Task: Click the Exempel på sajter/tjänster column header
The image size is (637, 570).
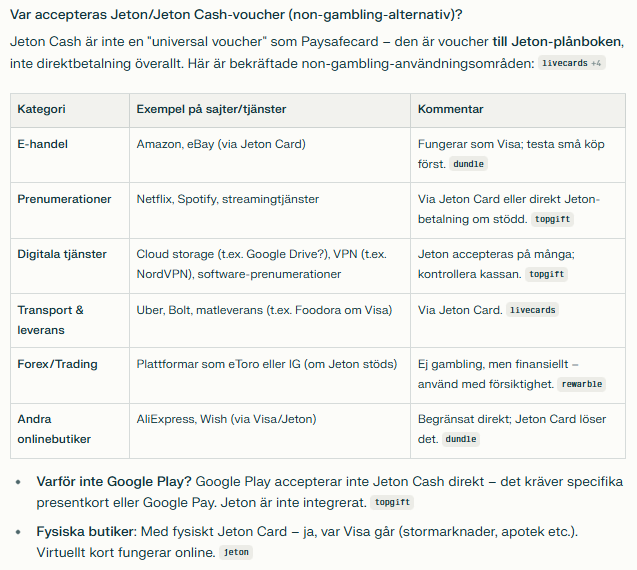Action: click(x=270, y=110)
